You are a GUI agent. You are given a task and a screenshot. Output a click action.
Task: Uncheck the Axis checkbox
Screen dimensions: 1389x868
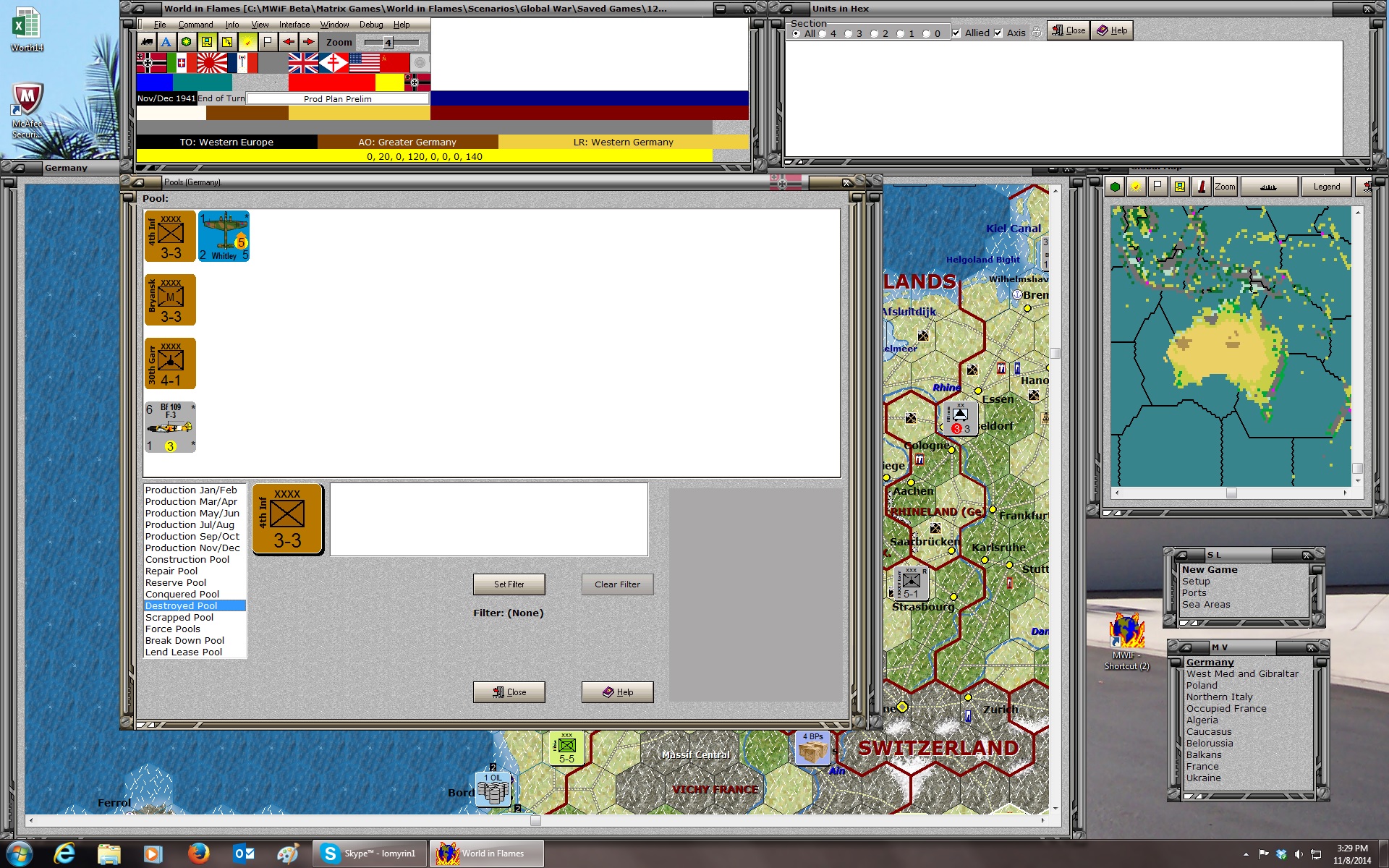pos(998,33)
